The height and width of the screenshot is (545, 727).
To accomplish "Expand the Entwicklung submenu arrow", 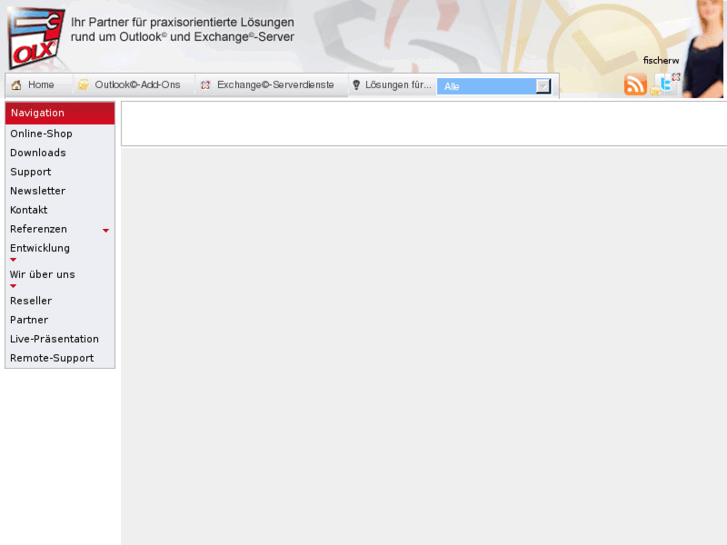I will (x=13, y=260).
